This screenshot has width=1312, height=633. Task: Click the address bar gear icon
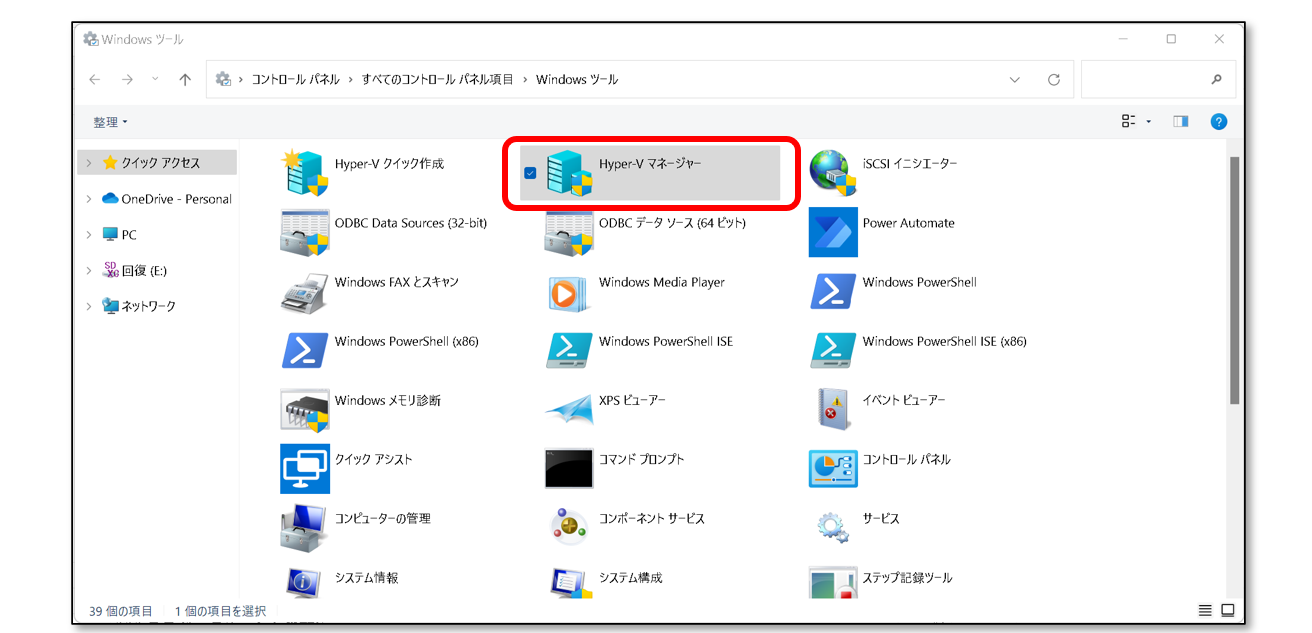[x=223, y=79]
